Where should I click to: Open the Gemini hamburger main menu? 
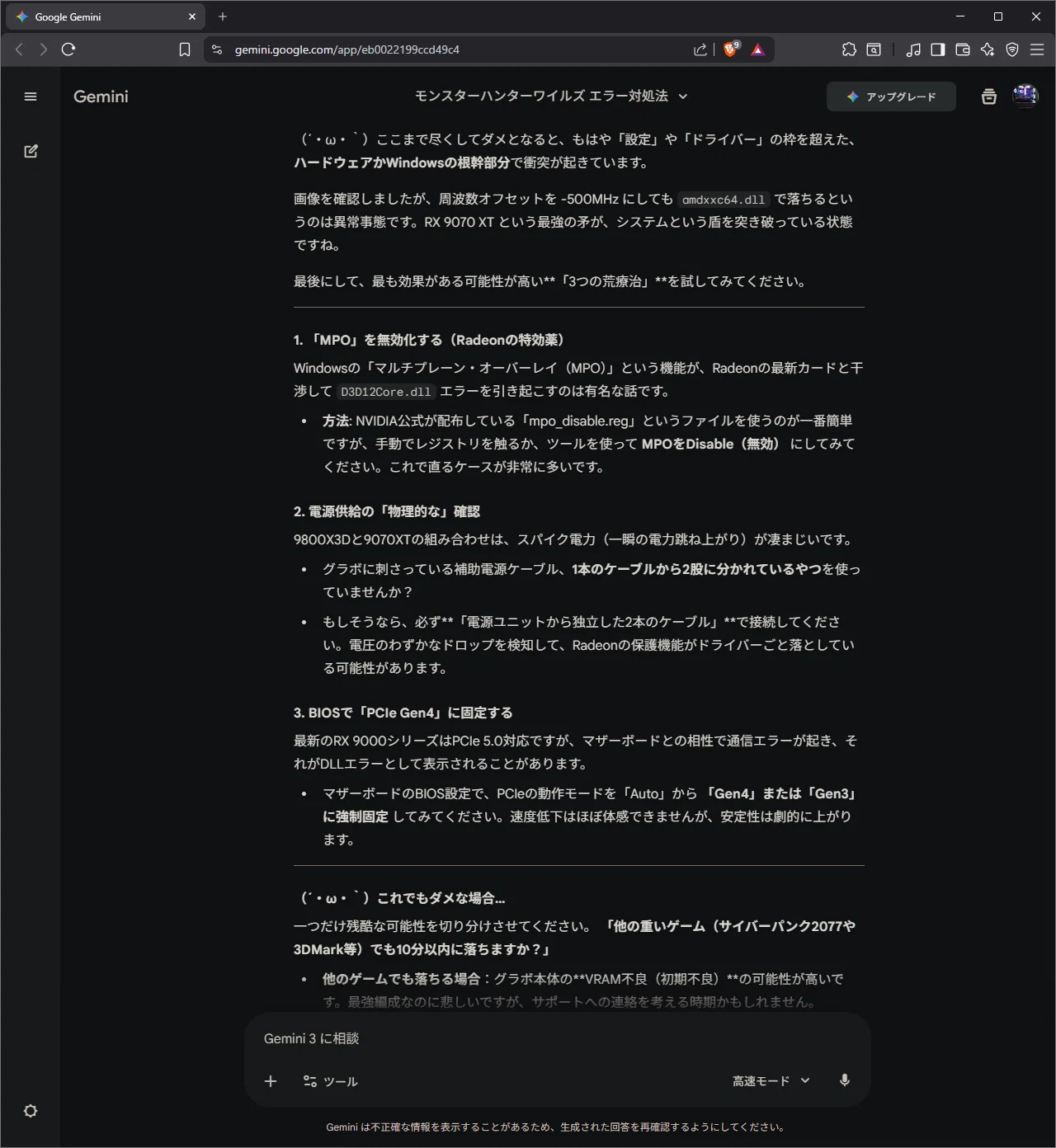tap(31, 96)
